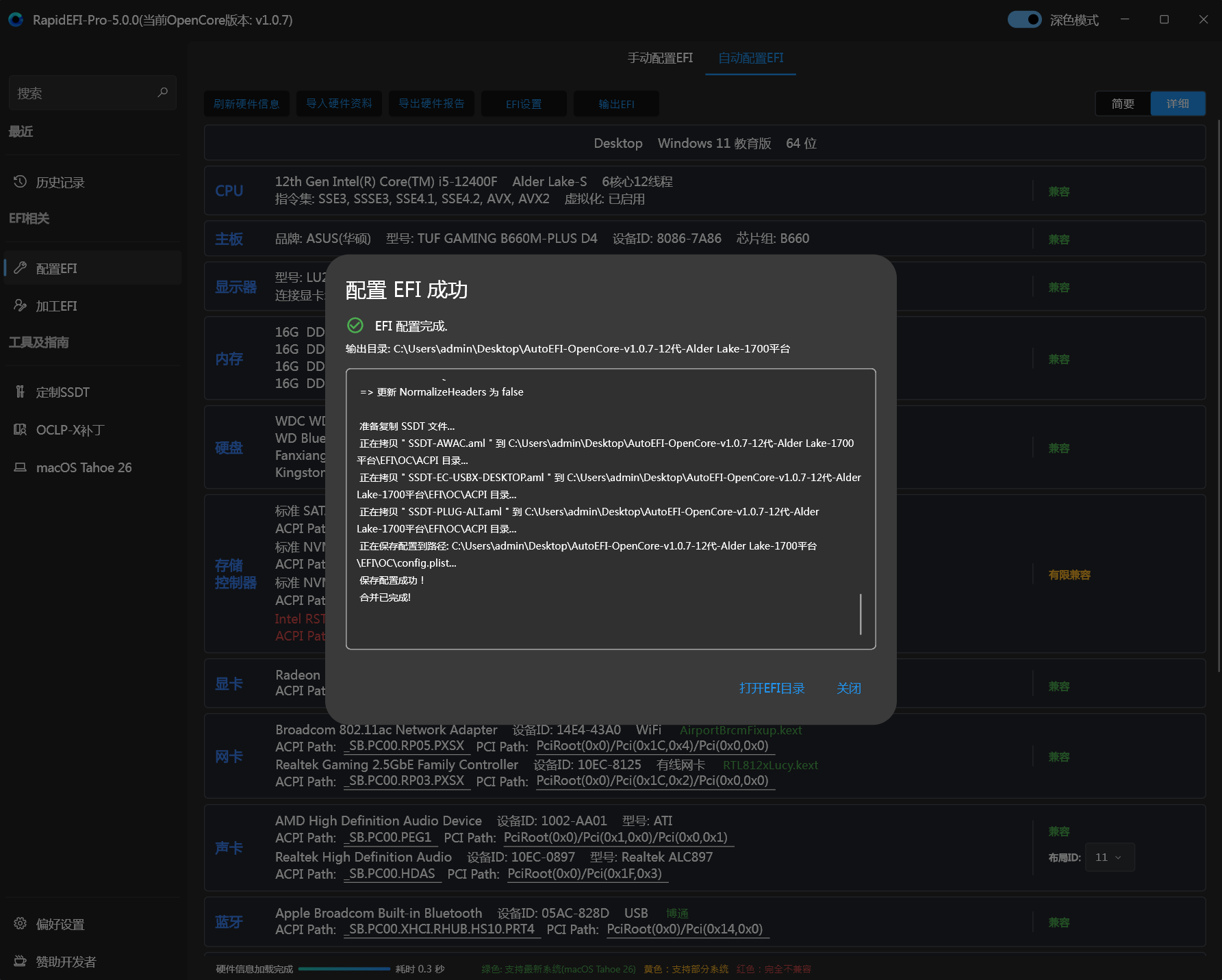The height and width of the screenshot is (980, 1222).
Task: Open the OCLP-X补丁 icon
Action: coord(21,430)
